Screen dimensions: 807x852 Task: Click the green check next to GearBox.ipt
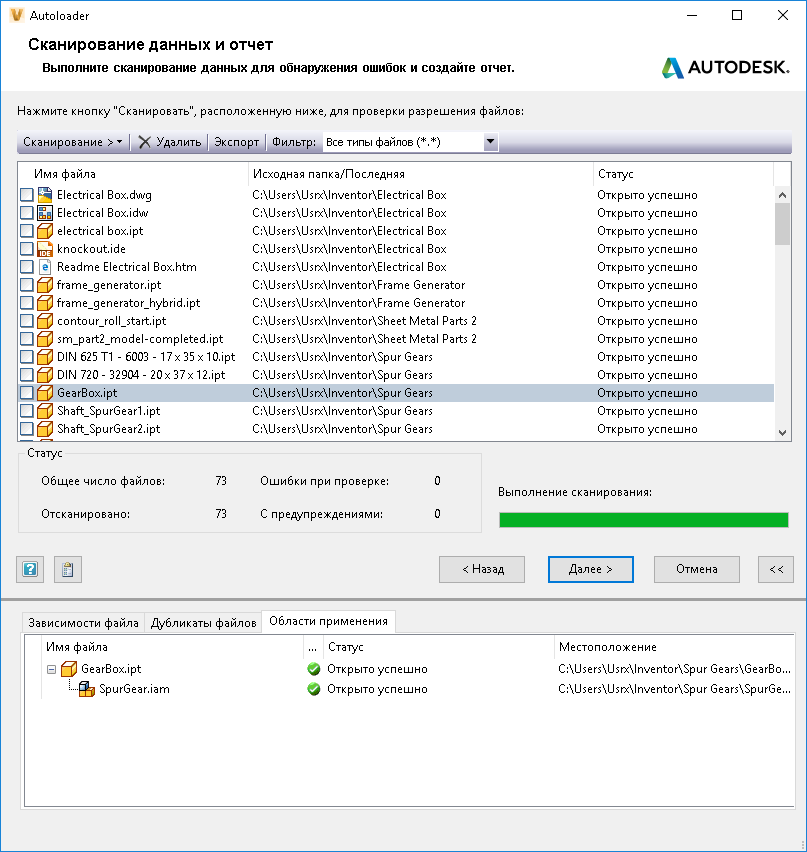(x=314, y=668)
